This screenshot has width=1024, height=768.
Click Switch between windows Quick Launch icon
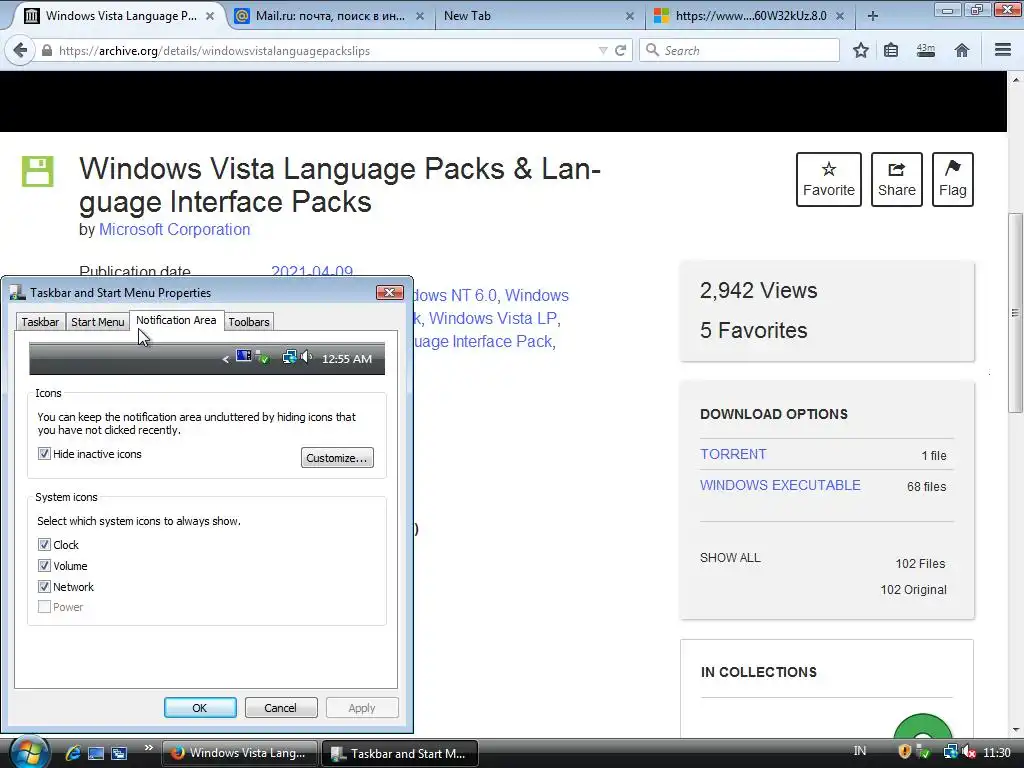[119, 753]
